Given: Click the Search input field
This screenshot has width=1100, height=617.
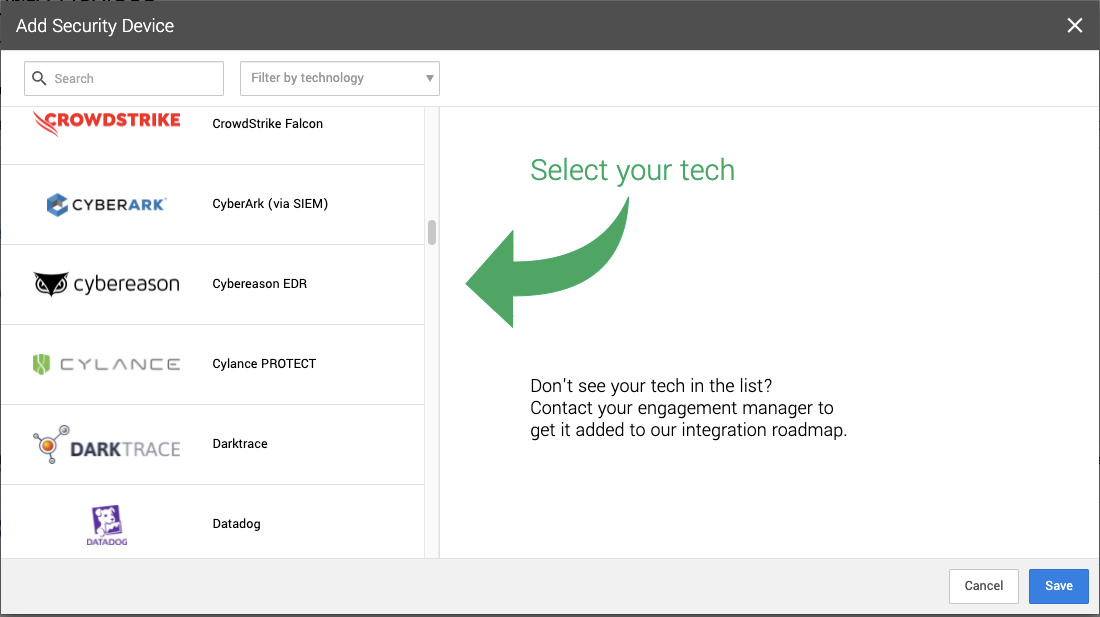Looking at the screenshot, I should point(123,79).
